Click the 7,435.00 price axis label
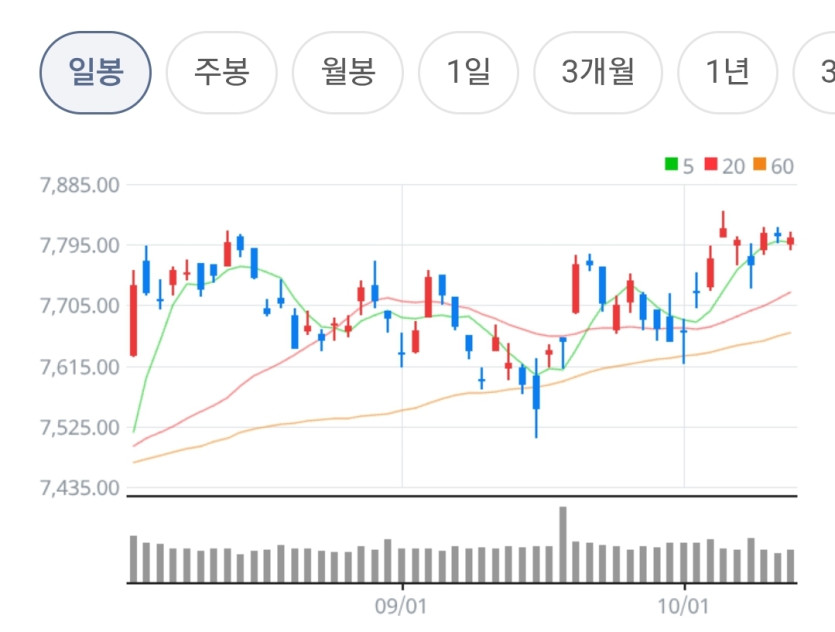This screenshot has width=835, height=632. click(80, 488)
